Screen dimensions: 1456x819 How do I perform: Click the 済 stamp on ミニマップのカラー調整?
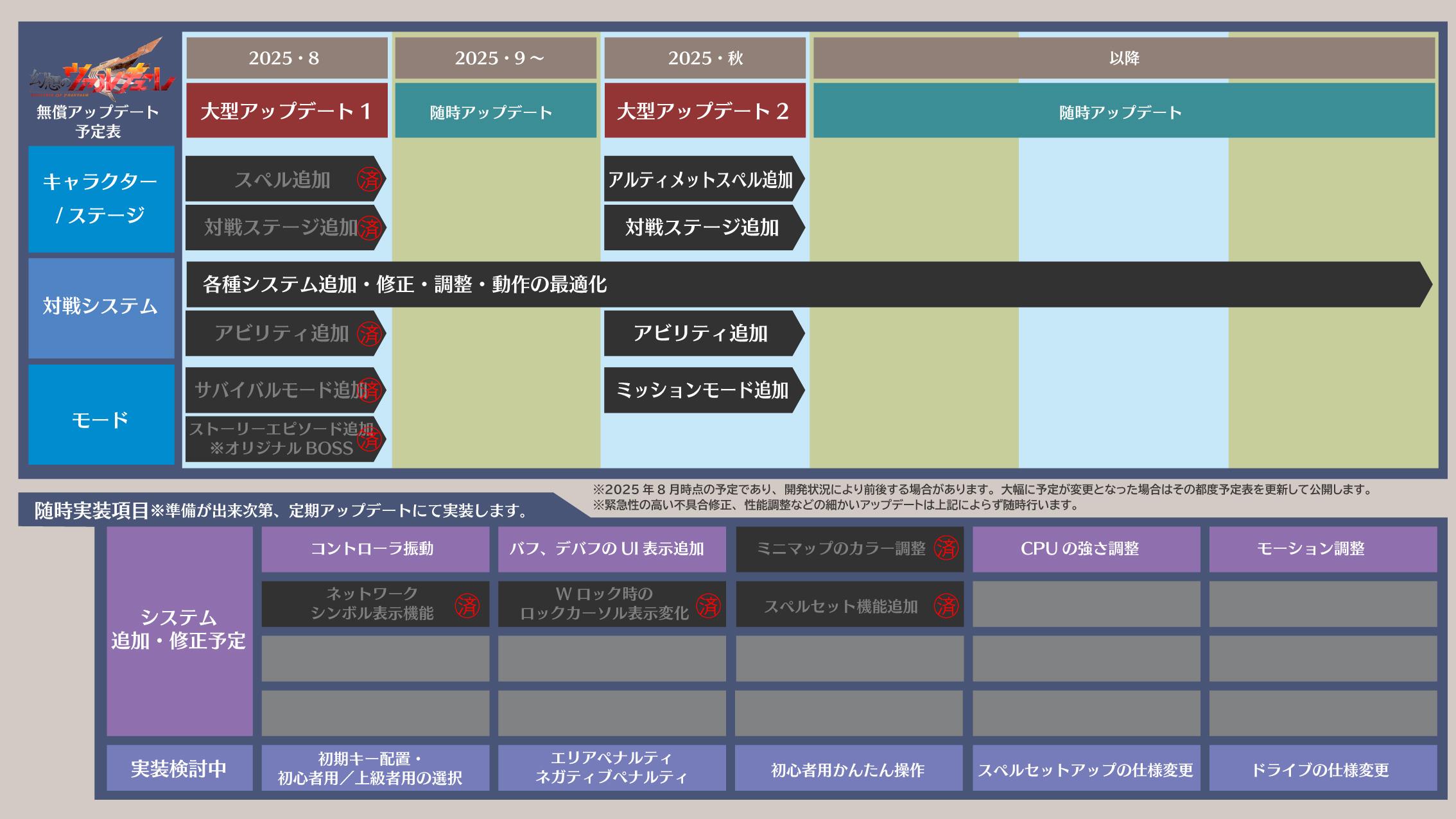click(x=946, y=548)
